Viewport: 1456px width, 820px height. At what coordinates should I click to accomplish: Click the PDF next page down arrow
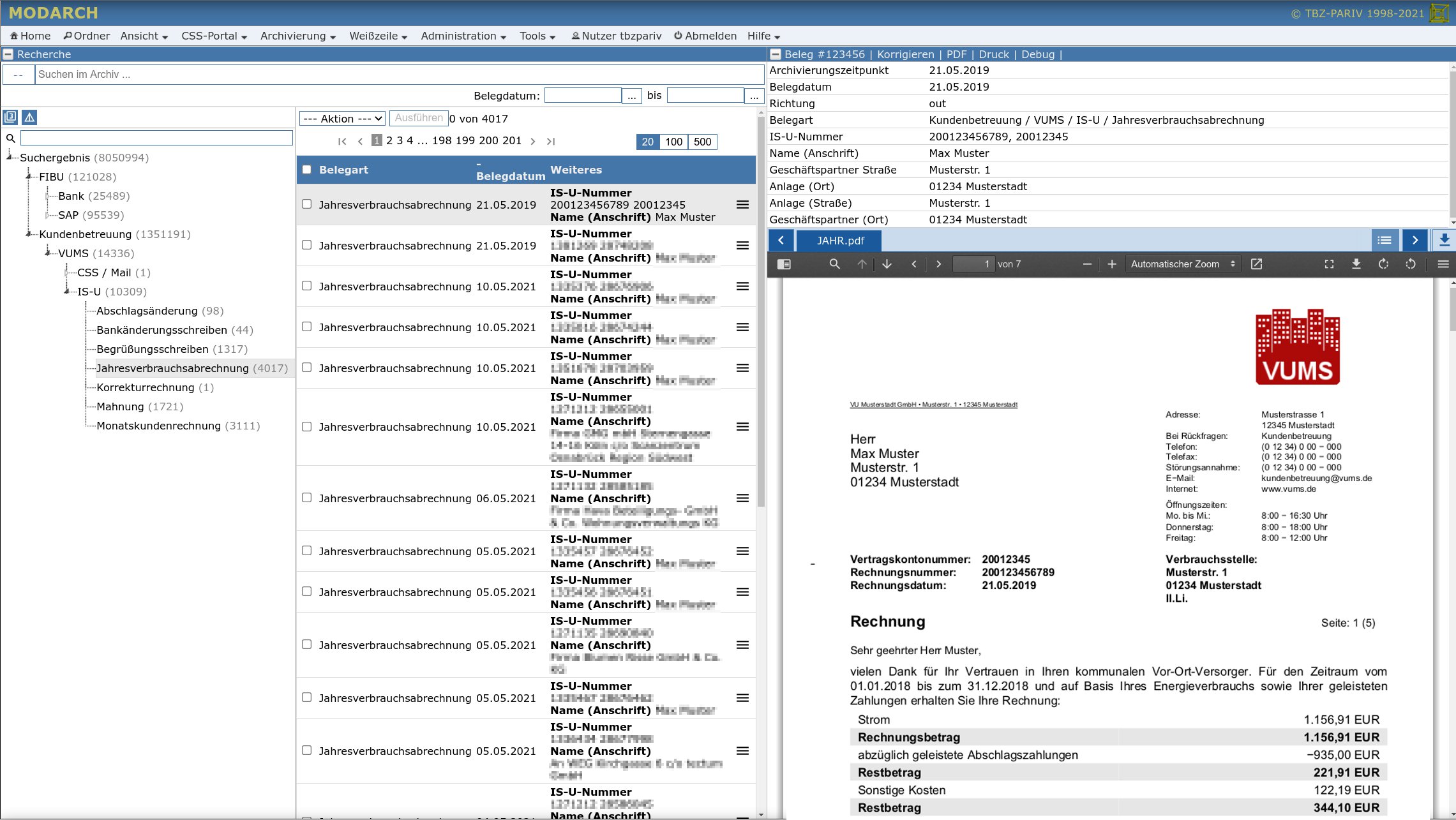(887, 264)
